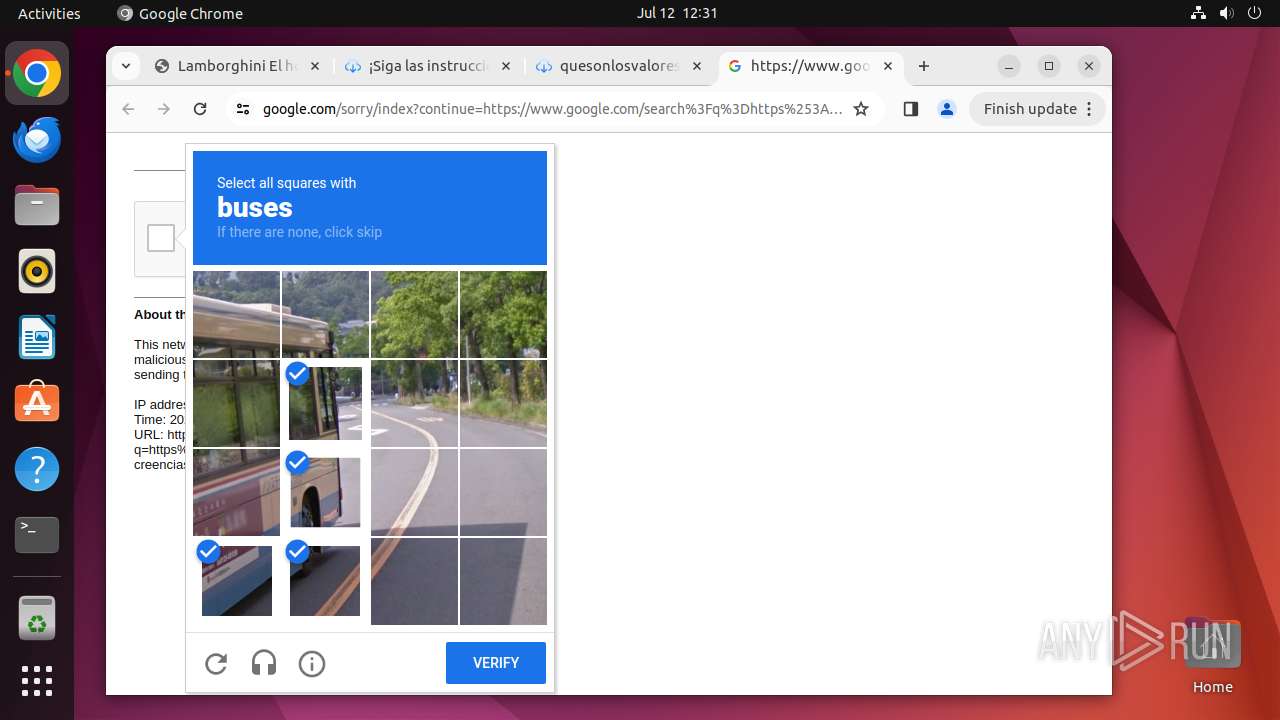Deselect checked second-row tile with bus front
This screenshot has height=720, width=1280.
pos(325,403)
